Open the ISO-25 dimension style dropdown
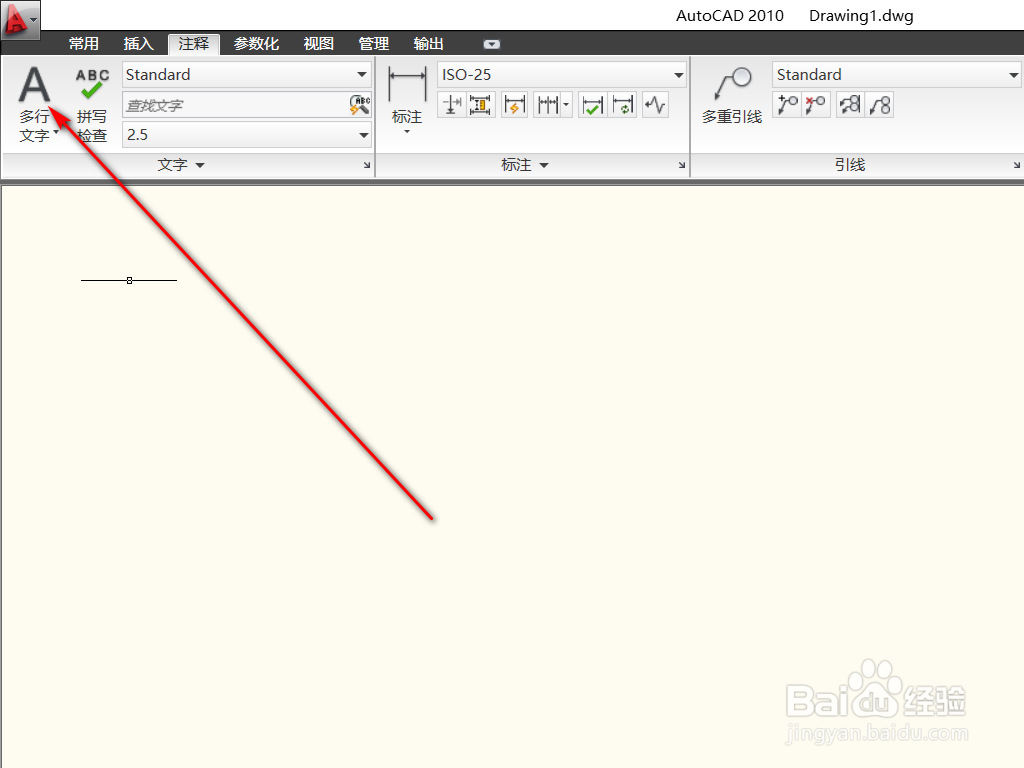Viewport: 1024px width, 768px height. point(679,74)
